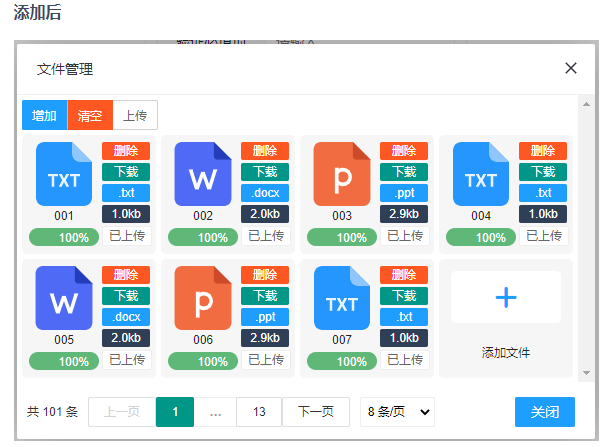Click the pagination ellipsis
The height and width of the screenshot is (447, 609).
coord(215,412)
